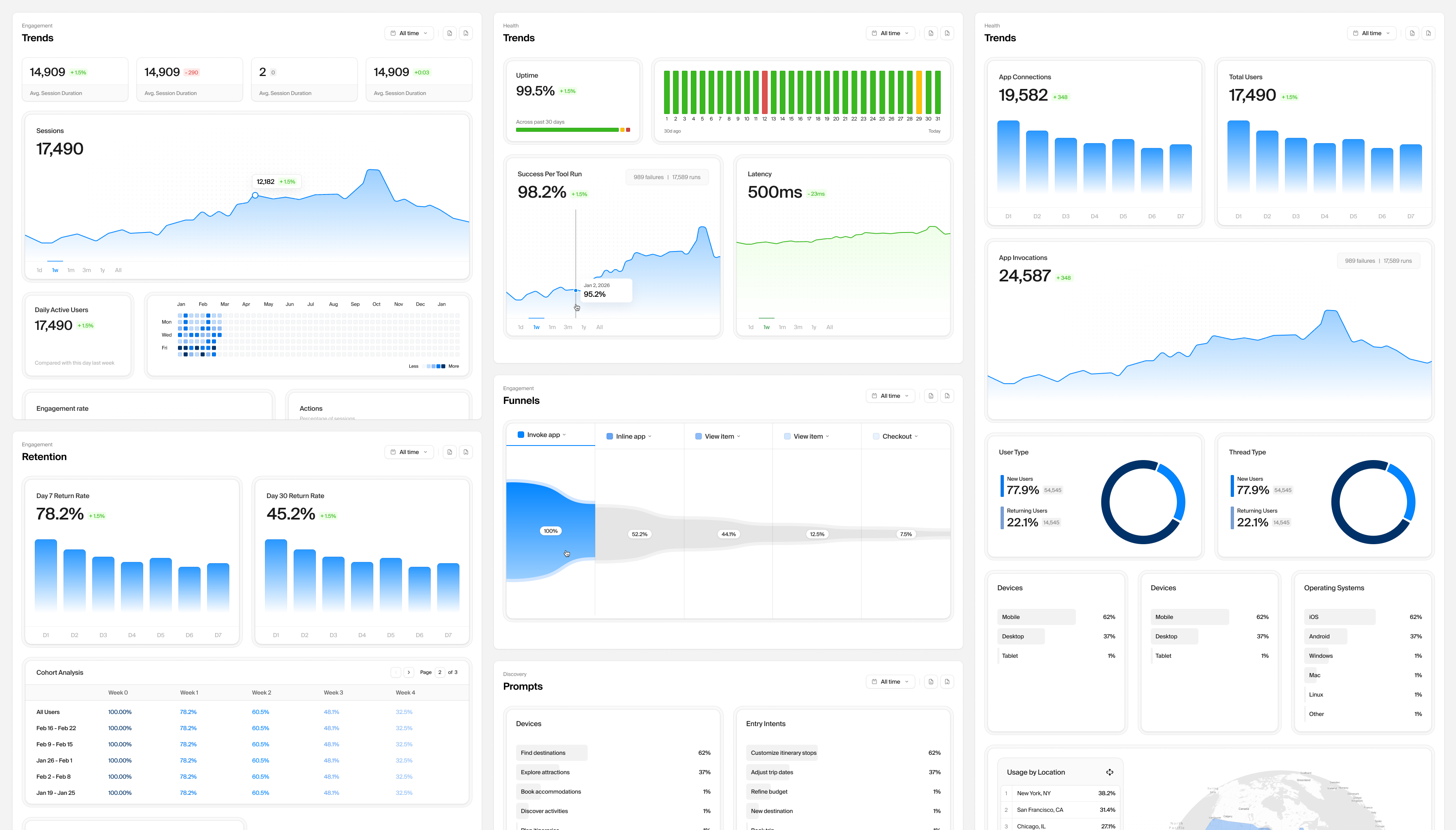Screen dimensions: 1456x830
Task: Click the red day 12 uptime bar
Action: point(764,92)
